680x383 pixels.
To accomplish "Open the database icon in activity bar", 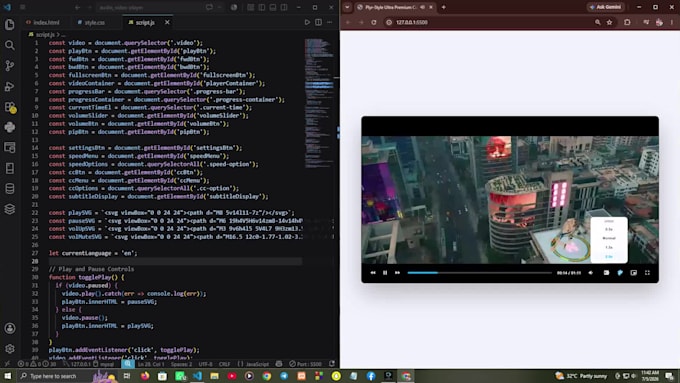I will (10, 188).
